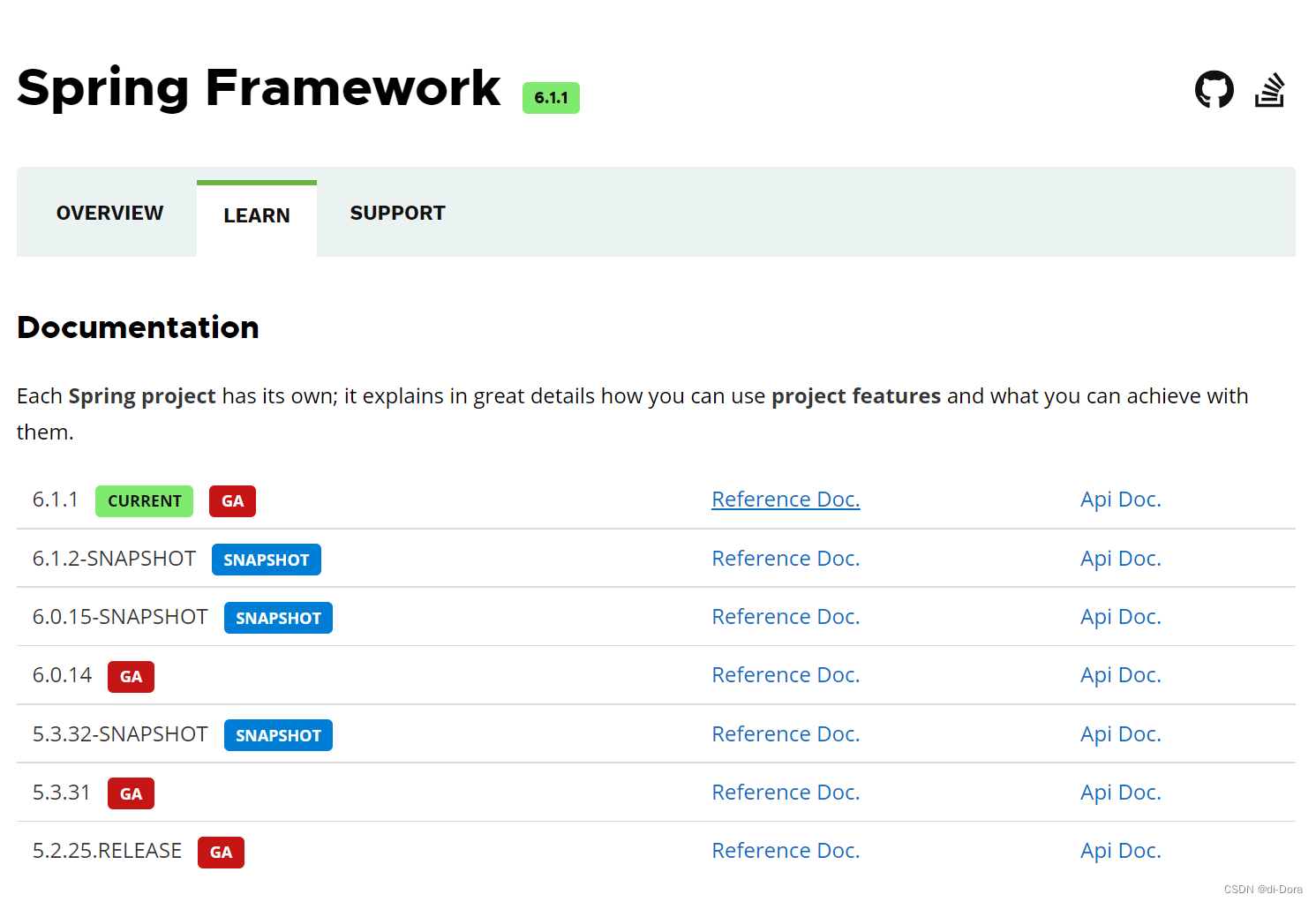Click the SNAPSHOT badge for 6.0.15-SNAPSHOT
Screen dimensions: 1316x902
click(278, 618)
